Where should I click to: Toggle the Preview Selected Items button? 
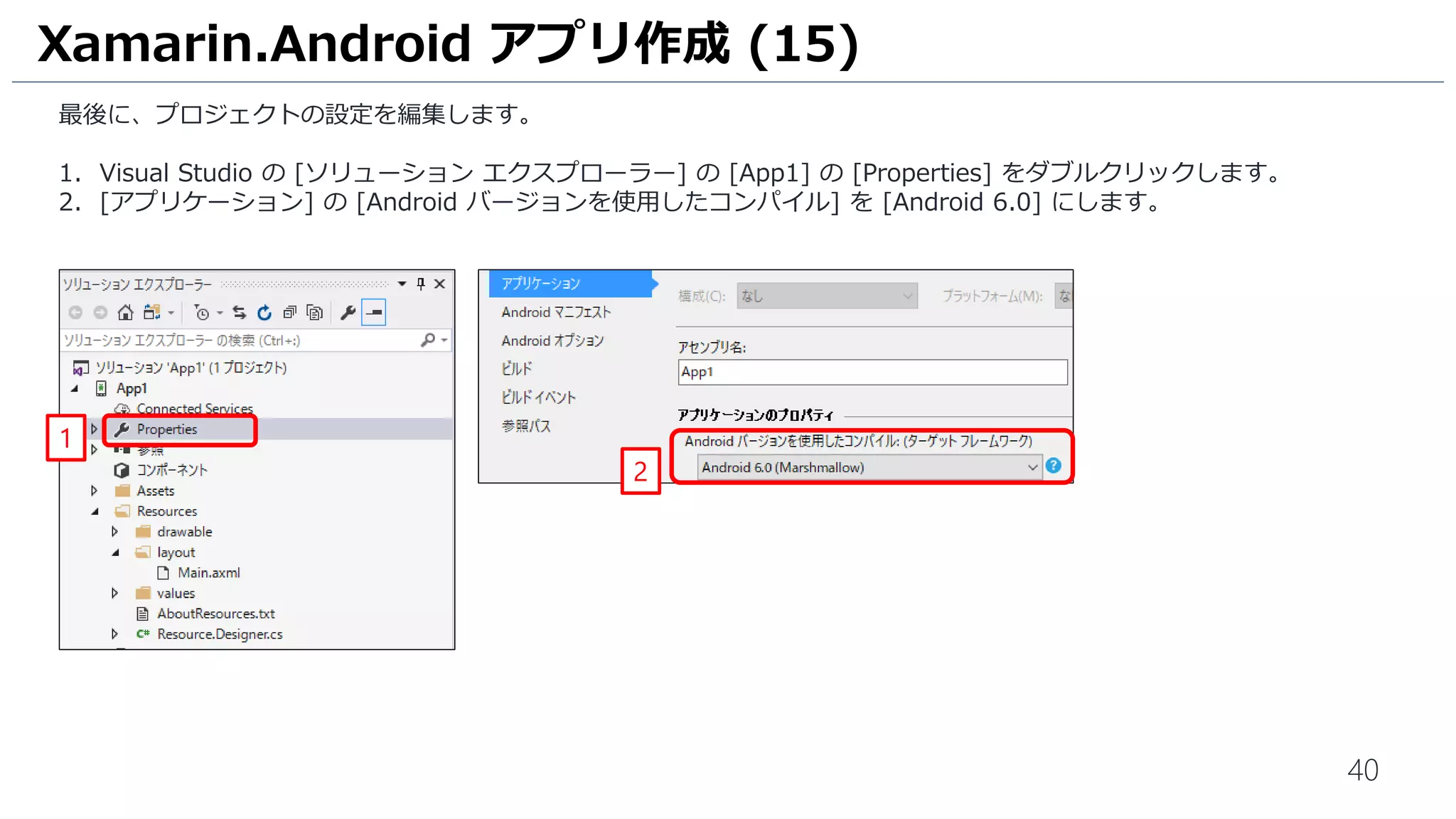[374, 312]
